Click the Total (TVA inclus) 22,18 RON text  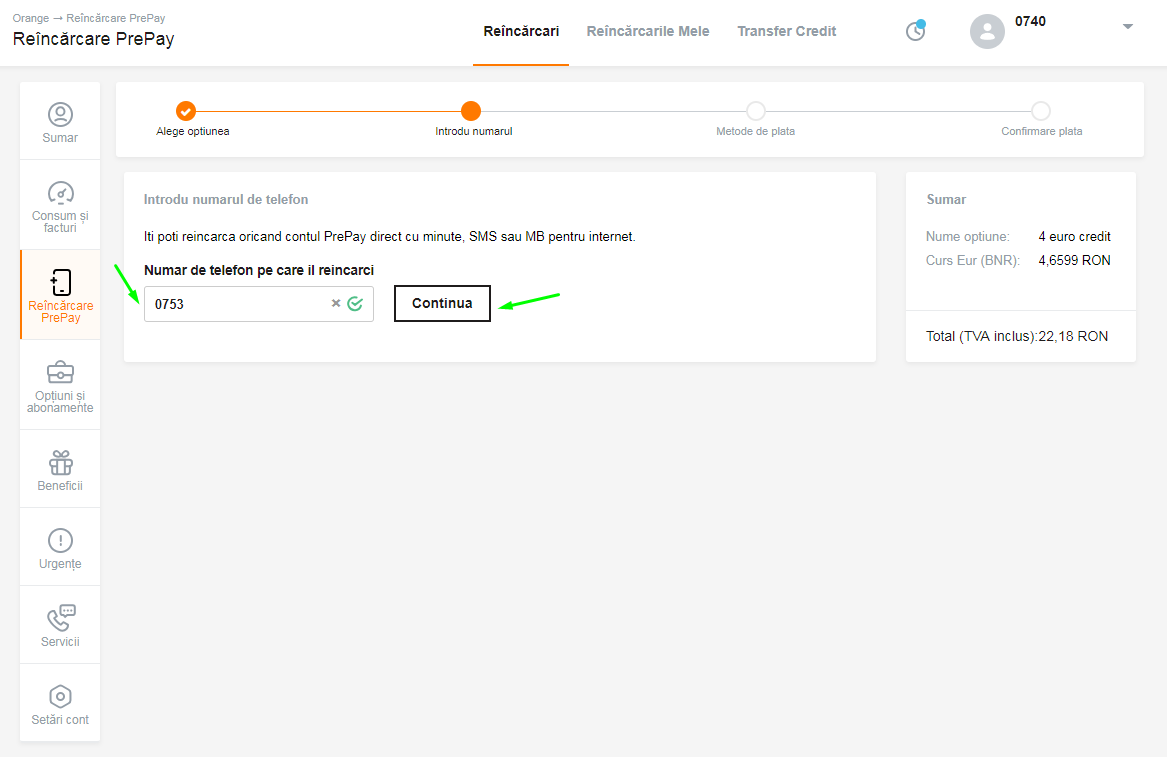pyautogui.click(x=1017, y=337)
